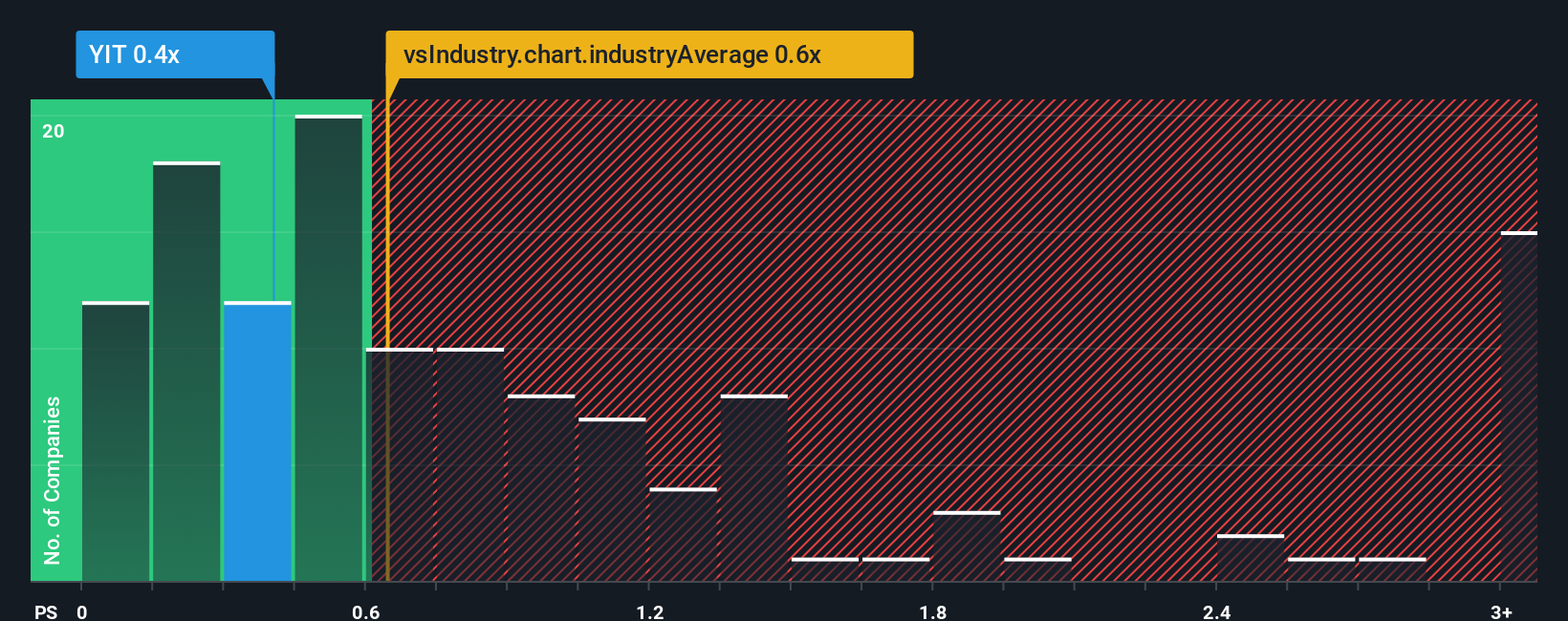Click the 'No. of Companies' axis title
Image resolution: width=1568 pixels, height=621 pixels.
click(53, 480)
